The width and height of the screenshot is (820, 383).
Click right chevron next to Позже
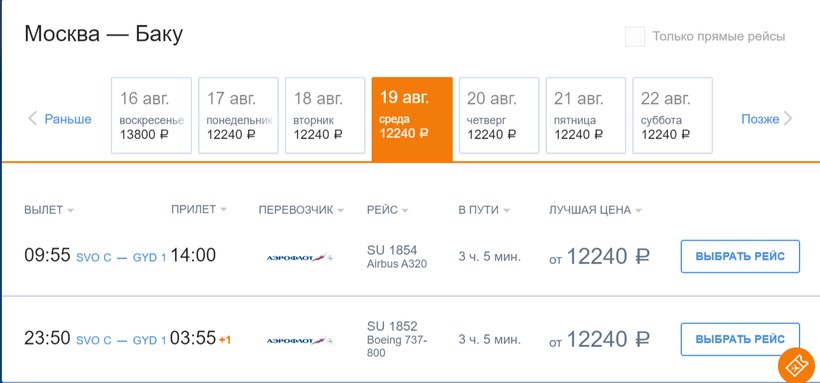pos(788,119)
